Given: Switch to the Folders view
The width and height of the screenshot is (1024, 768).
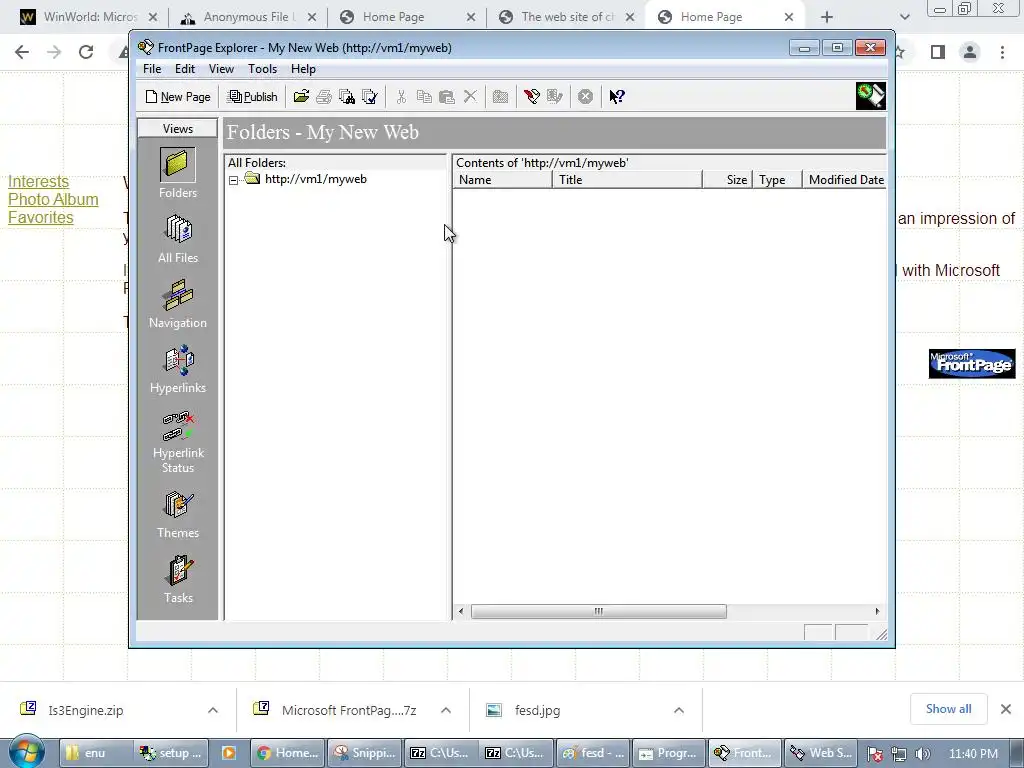Looking at the screenshot, I should (x=178, y=173).
